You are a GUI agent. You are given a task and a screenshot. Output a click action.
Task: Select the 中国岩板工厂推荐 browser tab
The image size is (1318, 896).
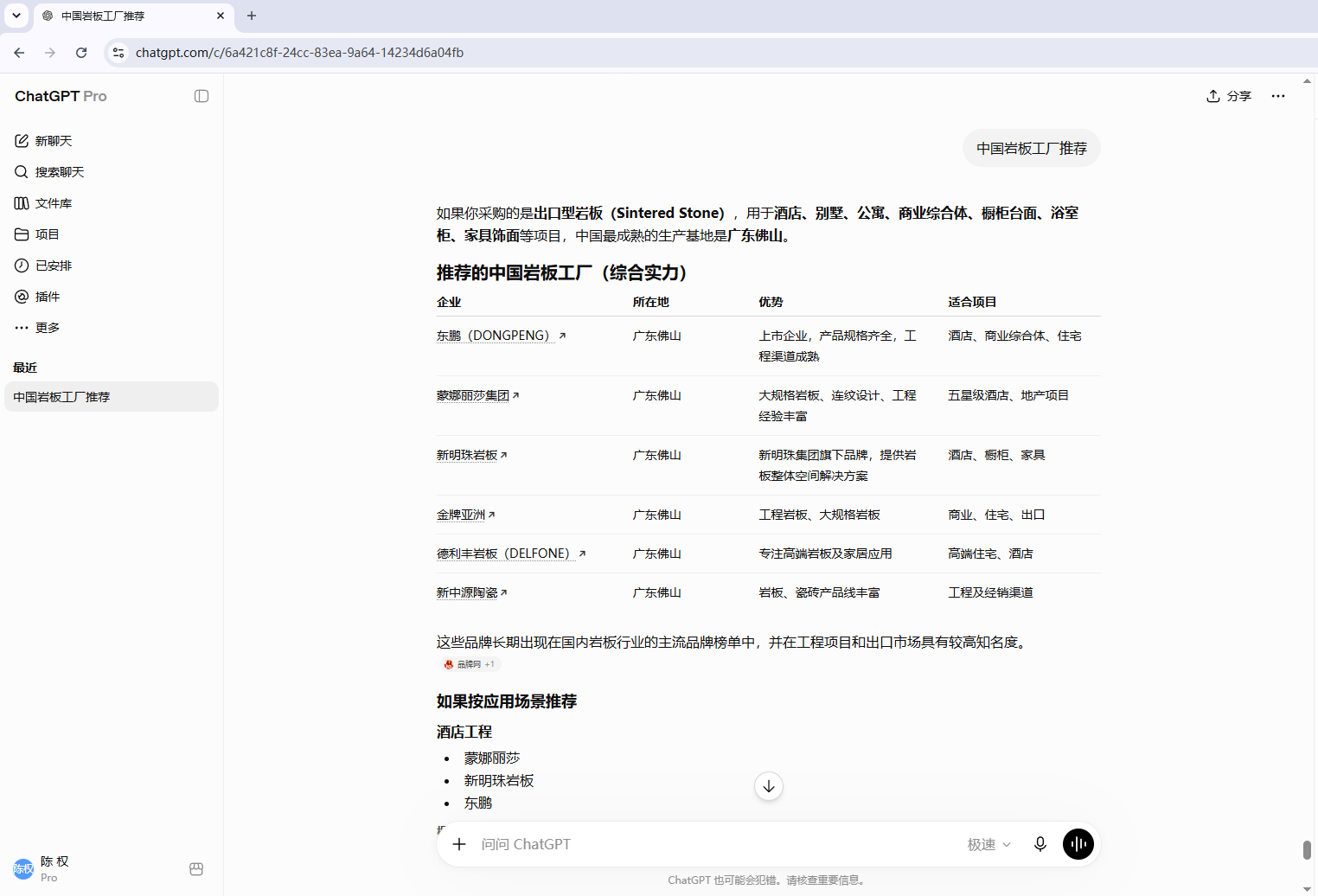click(134, 16)
